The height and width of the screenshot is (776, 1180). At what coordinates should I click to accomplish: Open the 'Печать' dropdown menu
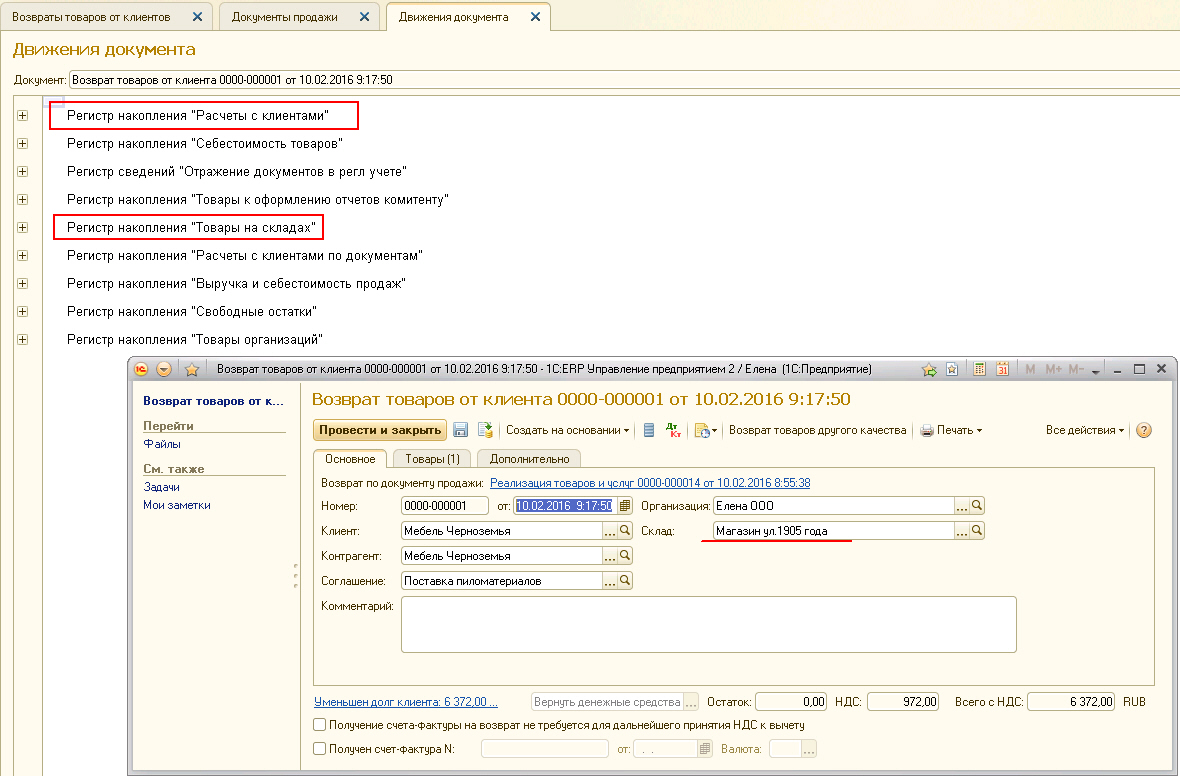[951, 430]
